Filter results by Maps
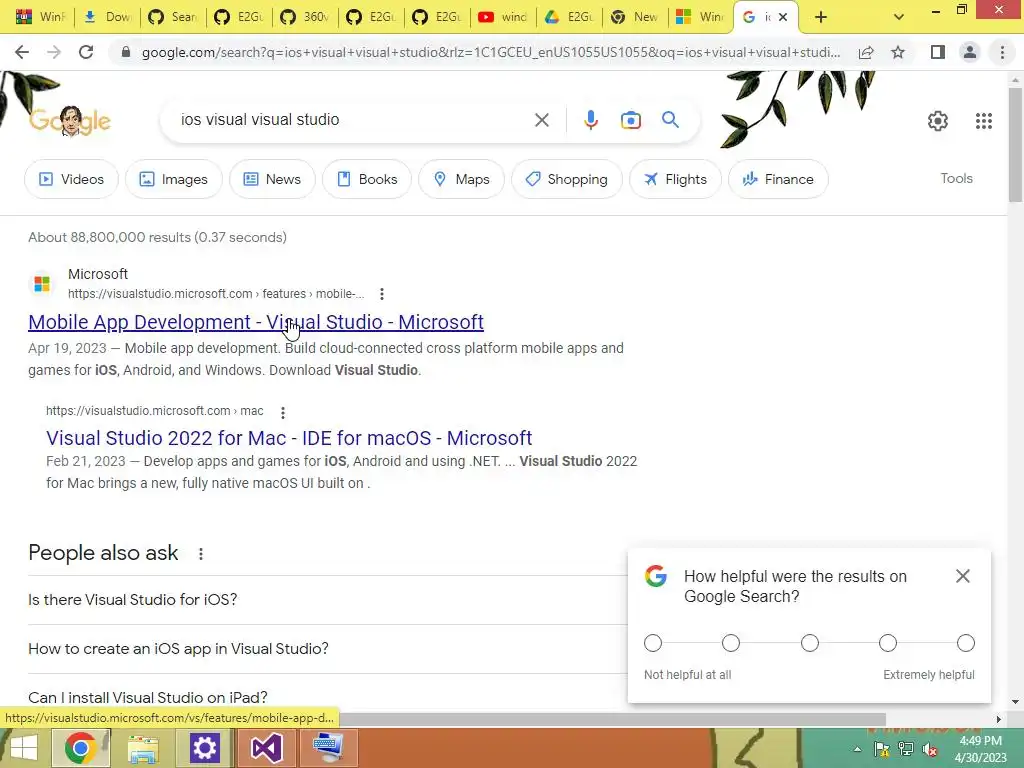The width and height of the screenshot is (1024, 768). tap(461, 179)
